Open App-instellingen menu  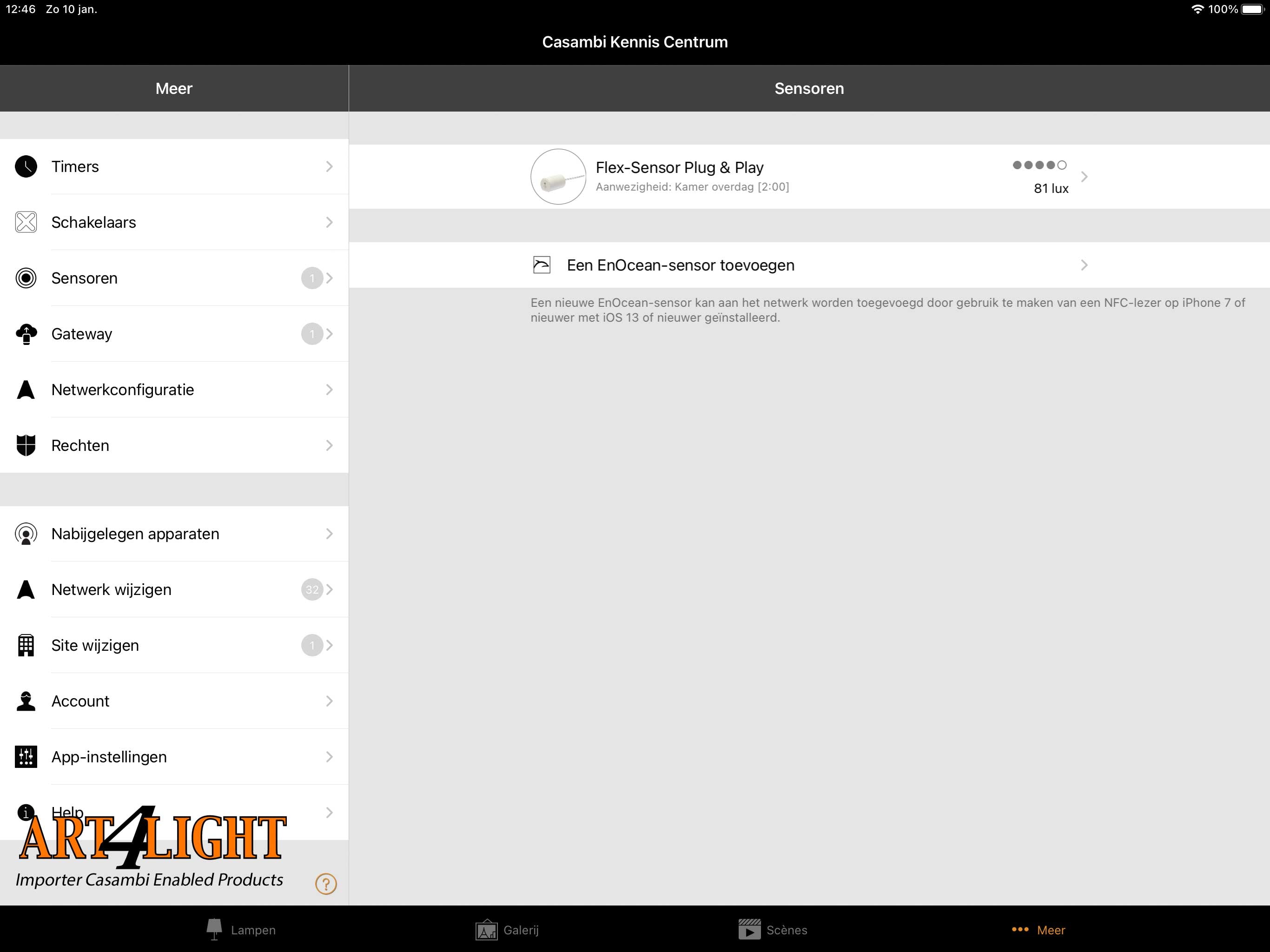pyautogui.click(x=174, y=756)
